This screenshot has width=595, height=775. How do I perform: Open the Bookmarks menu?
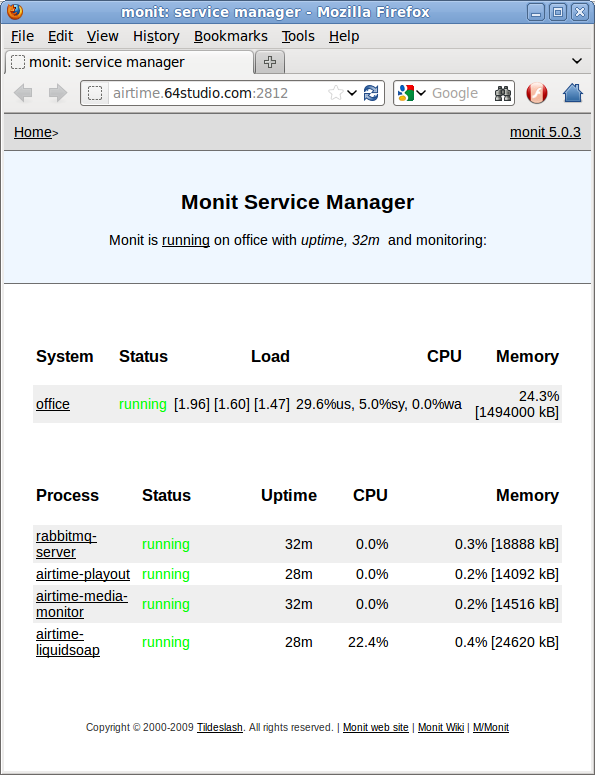[x=231, y=37]
